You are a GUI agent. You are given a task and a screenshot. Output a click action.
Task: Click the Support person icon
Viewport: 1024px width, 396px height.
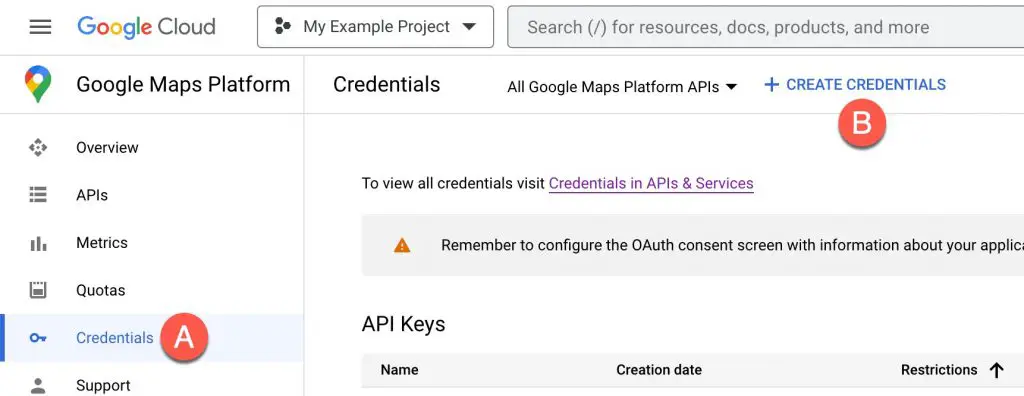[38, 385]
